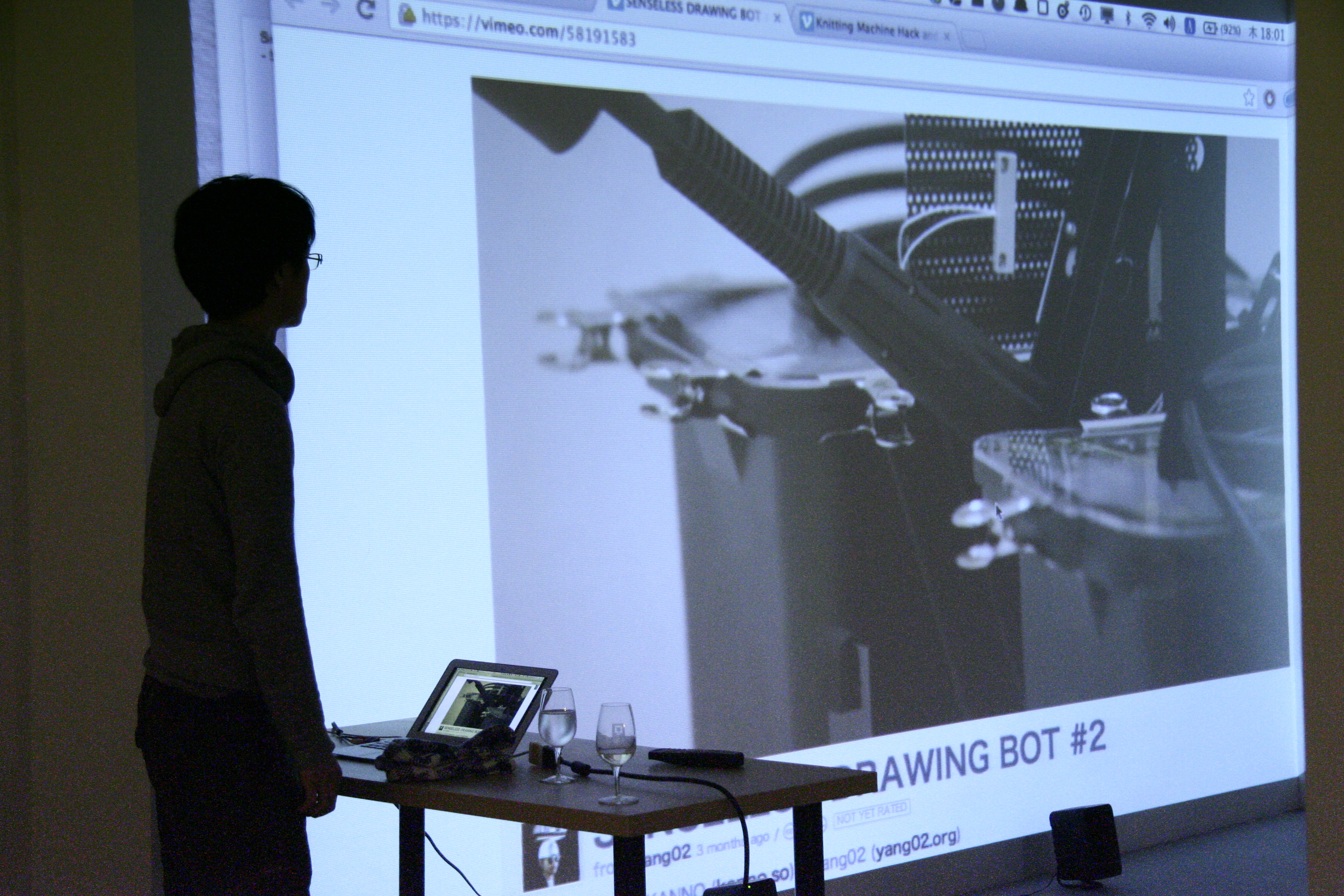
Task: Open the Time Machine menu bar icon
Action: 1085,12
